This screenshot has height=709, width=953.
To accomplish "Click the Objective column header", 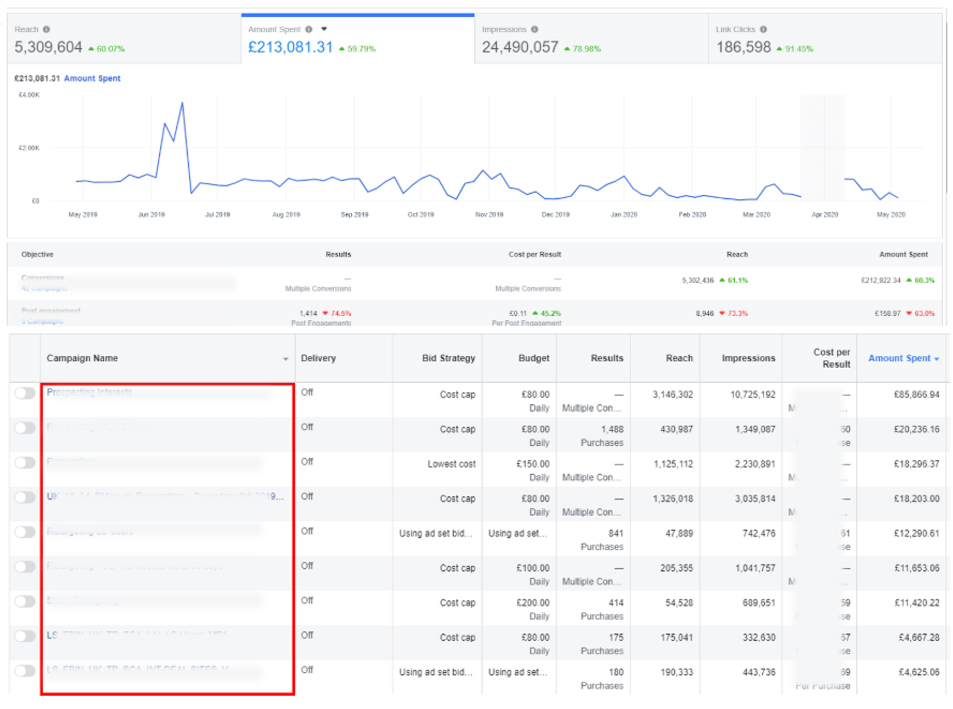I will click(37, 255).
